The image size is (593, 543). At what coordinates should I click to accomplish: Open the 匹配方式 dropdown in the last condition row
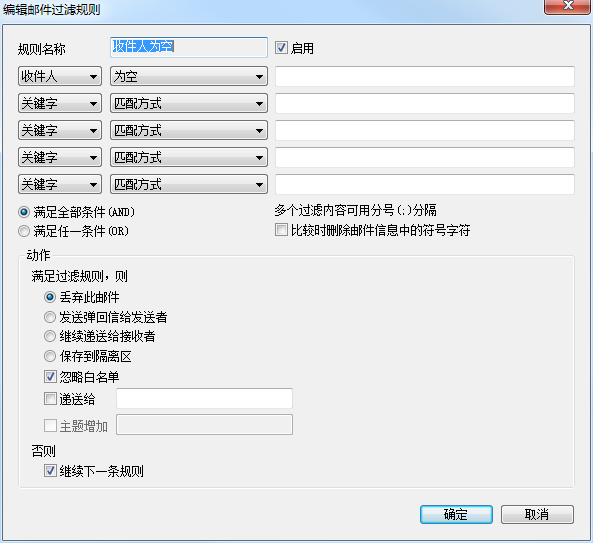[x=189, y=184]
